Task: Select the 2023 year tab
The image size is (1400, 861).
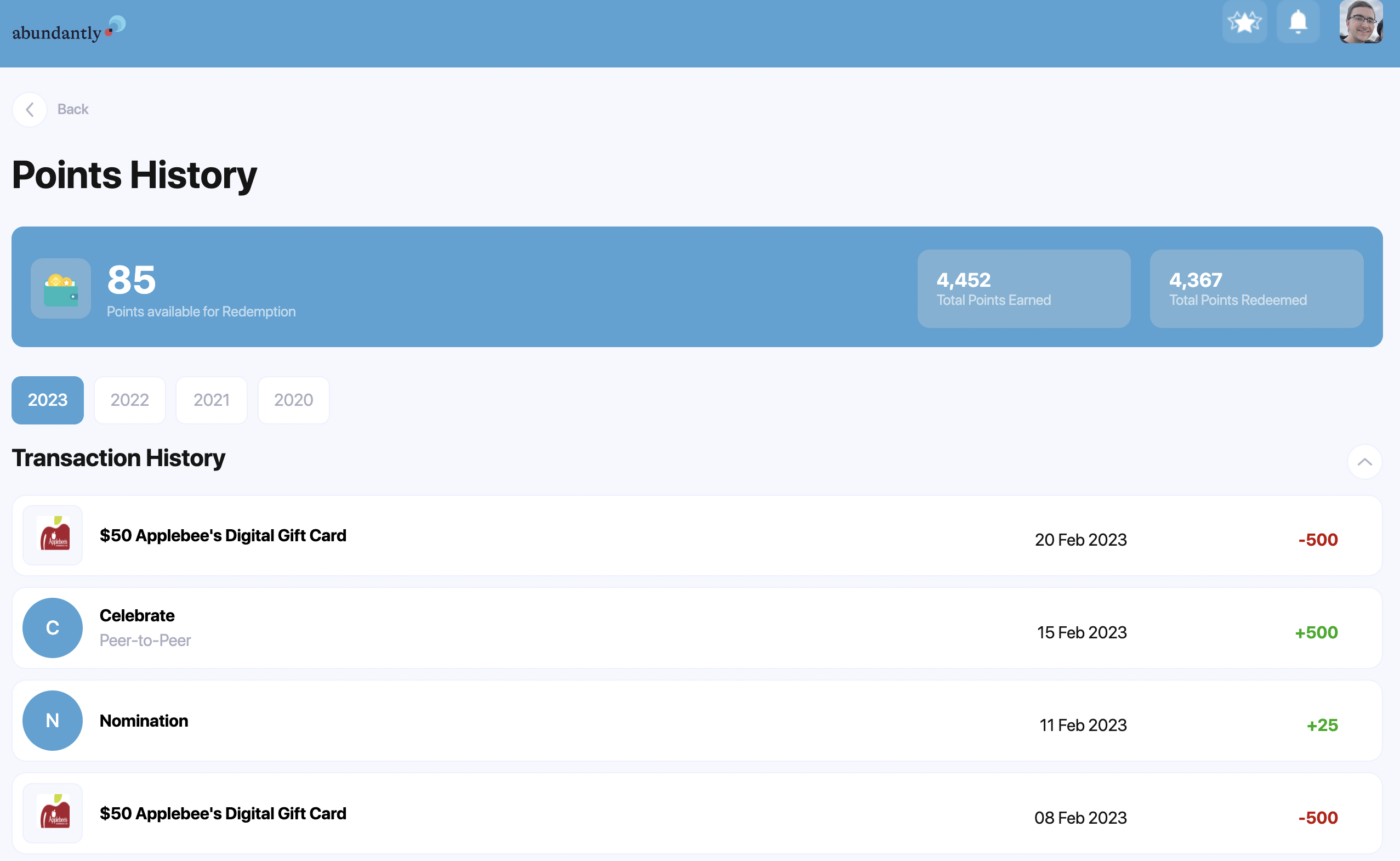Action: click(x=48, y=400)
